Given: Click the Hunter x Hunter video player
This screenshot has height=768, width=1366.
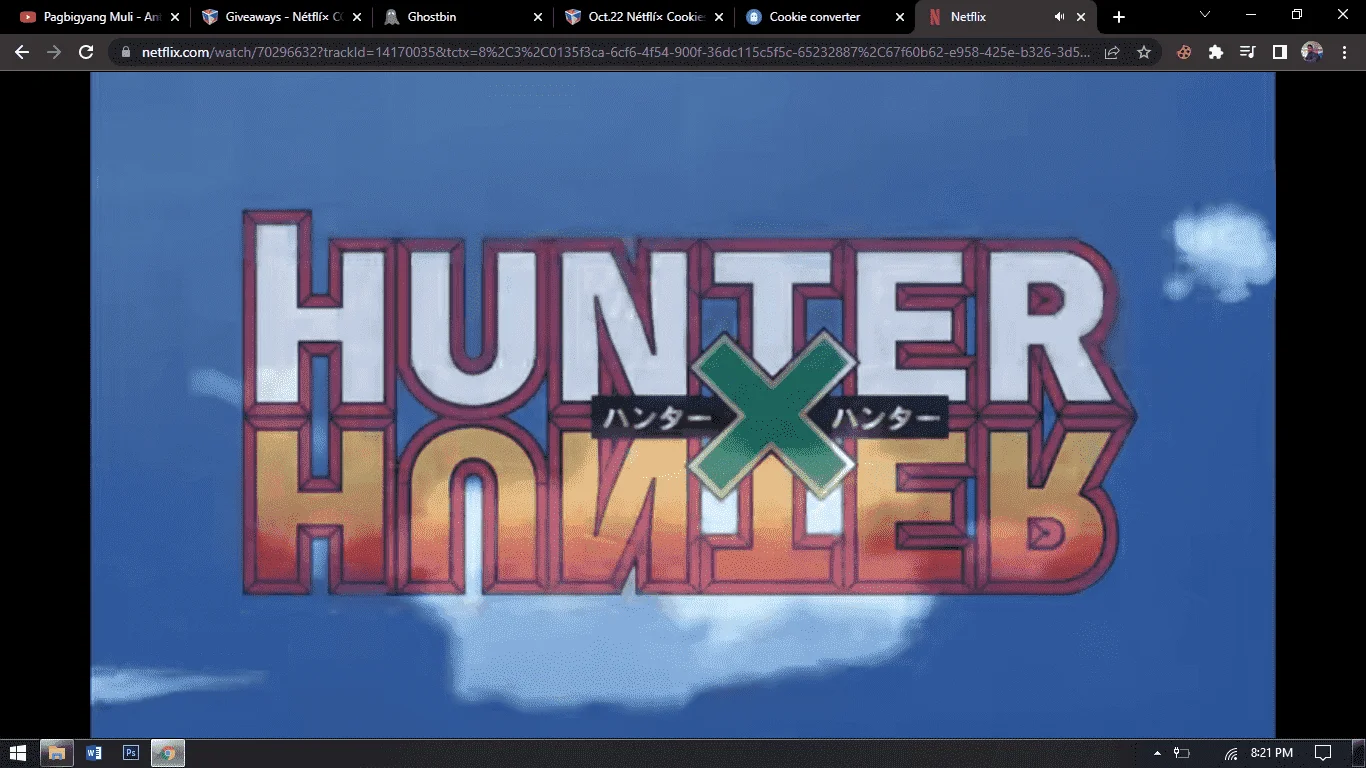Looking at the screenshot, I should coord(683,404).
